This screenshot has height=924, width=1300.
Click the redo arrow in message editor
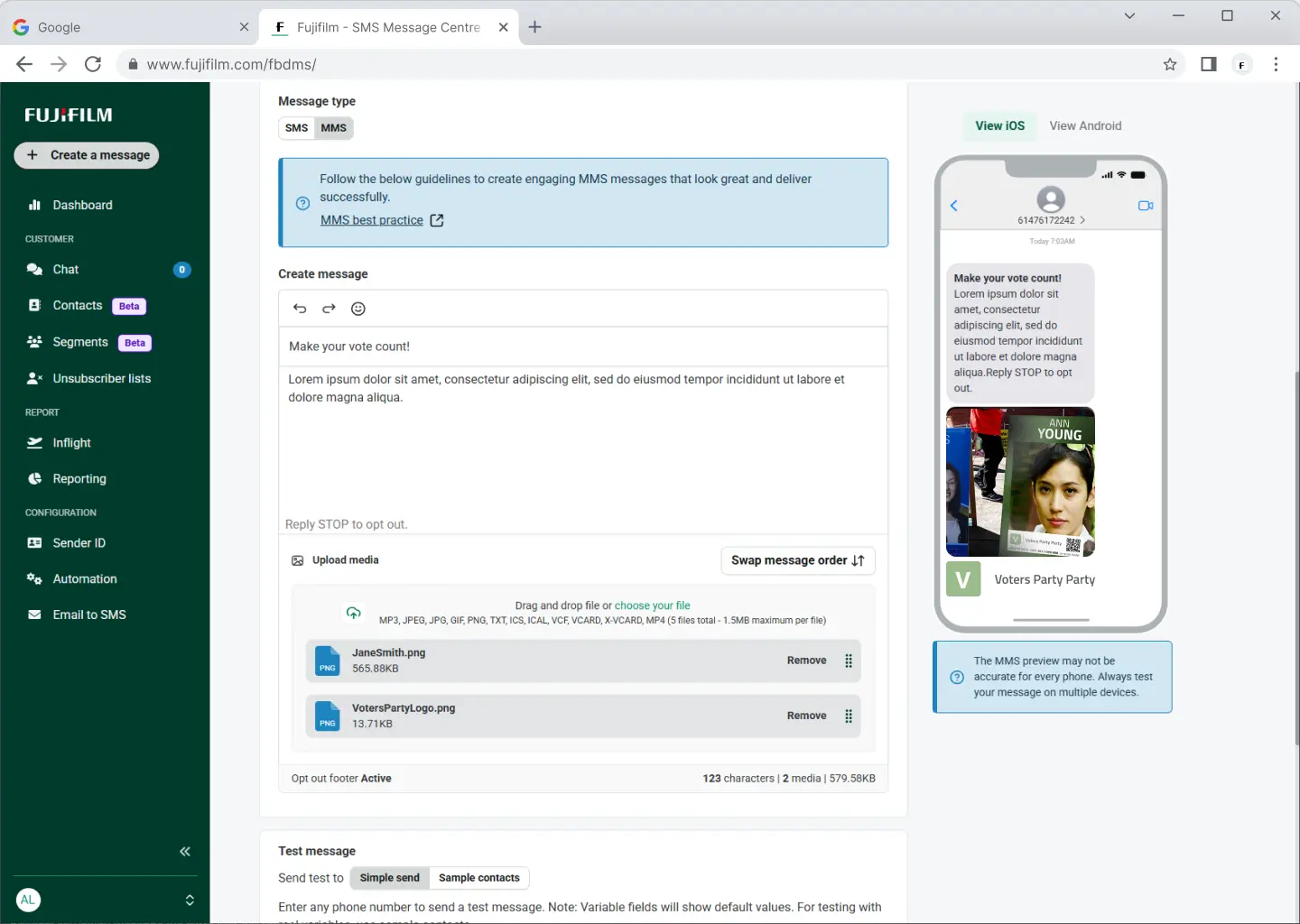(329, 309)
